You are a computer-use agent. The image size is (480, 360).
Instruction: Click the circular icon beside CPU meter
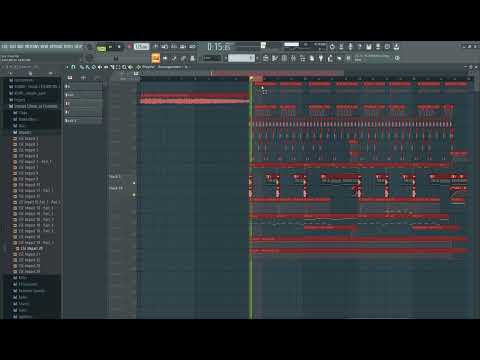click(x=332, y=47)
